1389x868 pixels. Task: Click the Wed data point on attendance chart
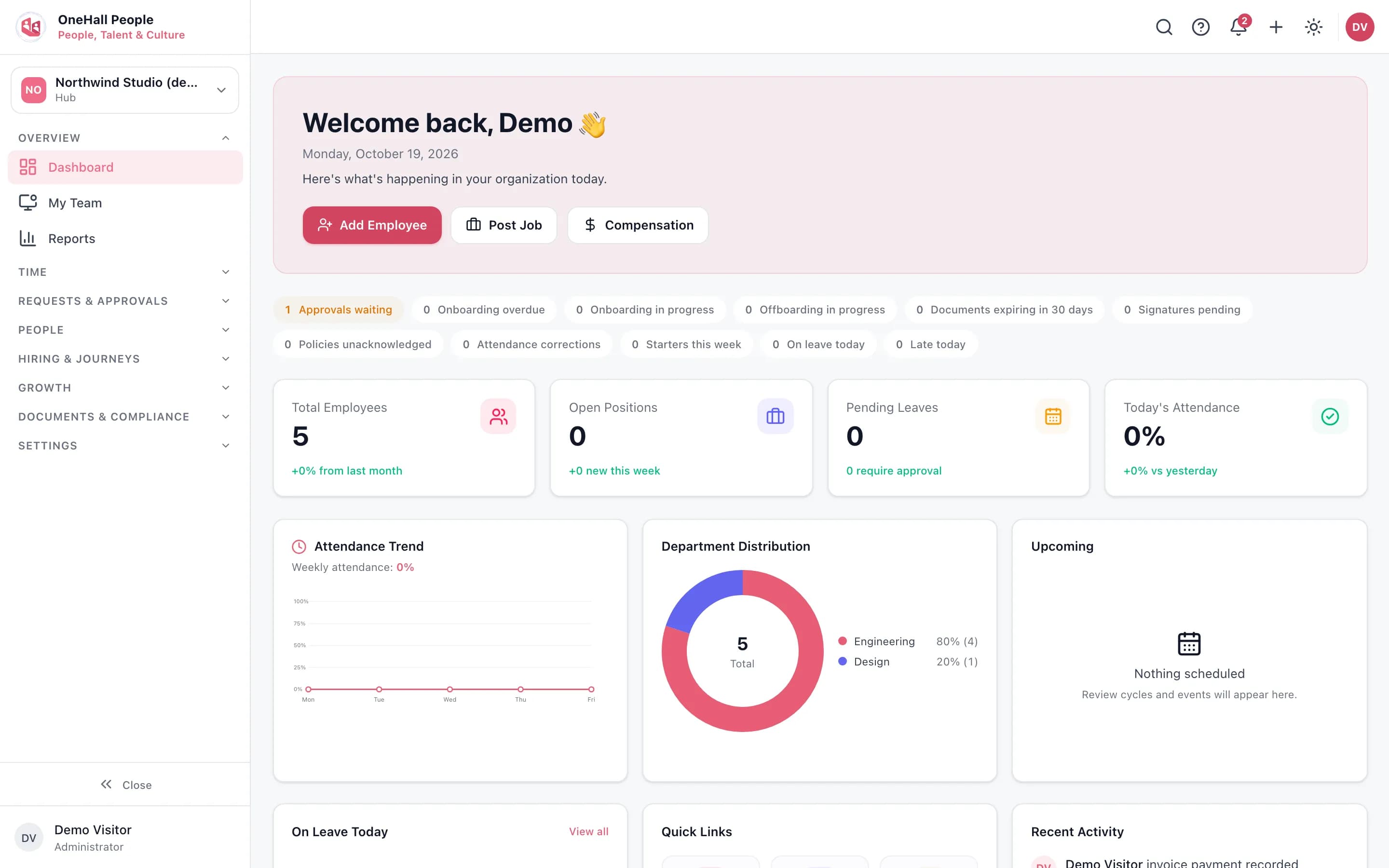coord(449,689)
